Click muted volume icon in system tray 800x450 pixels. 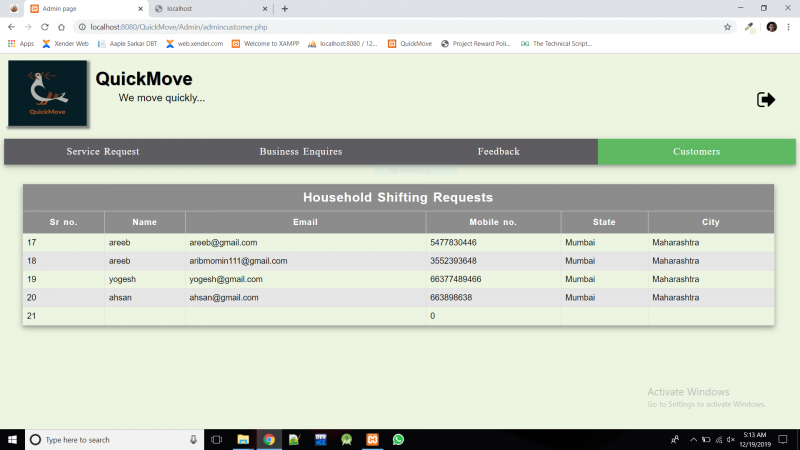tap(731, 439)
